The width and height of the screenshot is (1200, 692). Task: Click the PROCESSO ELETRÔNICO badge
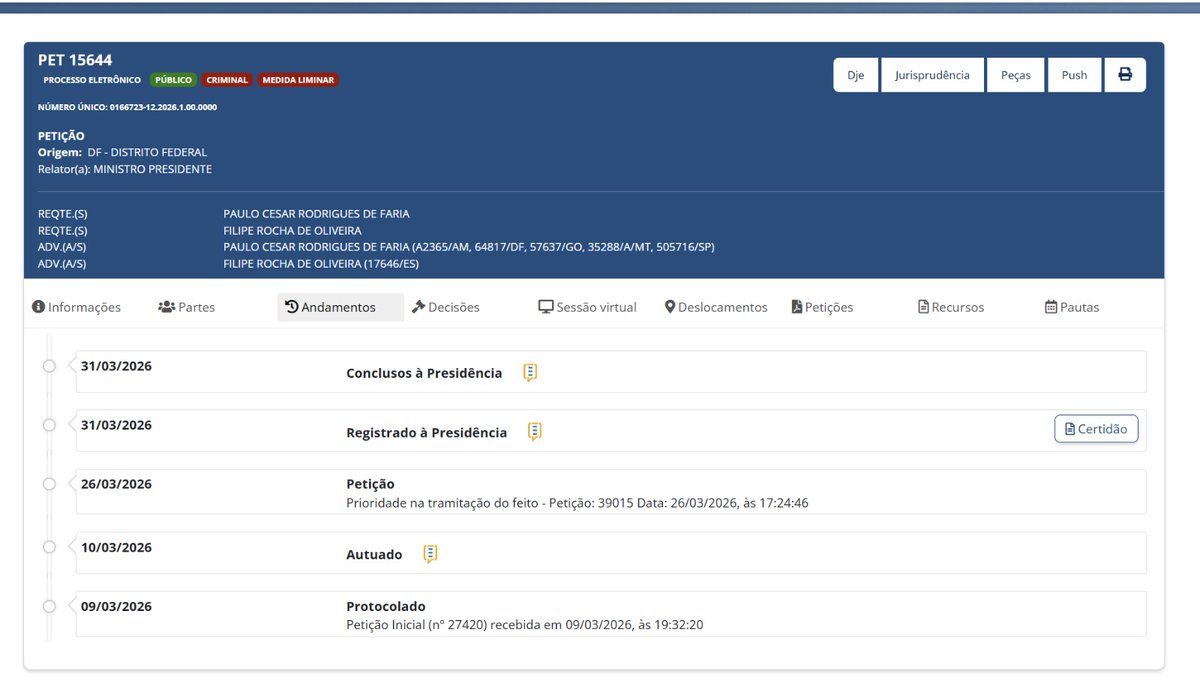click(92, 80)
